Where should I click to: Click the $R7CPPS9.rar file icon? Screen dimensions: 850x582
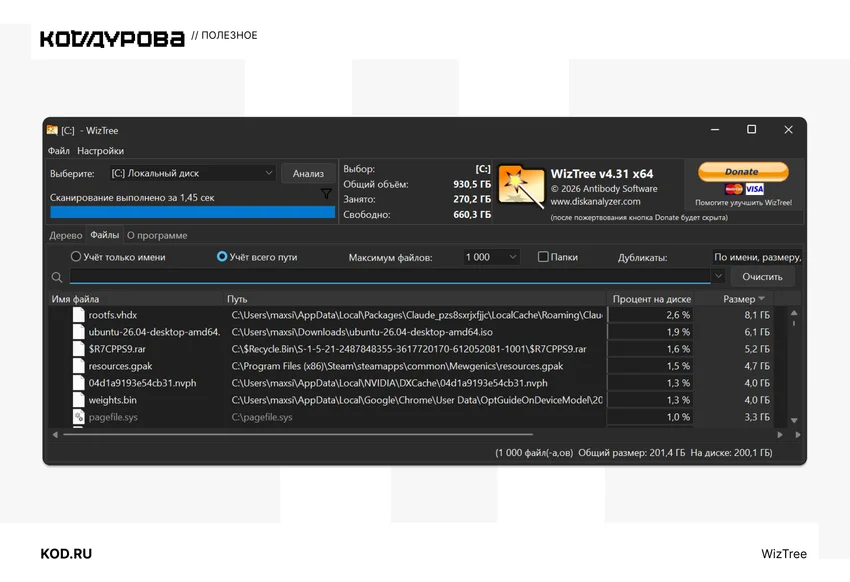[x=79, y=349]
